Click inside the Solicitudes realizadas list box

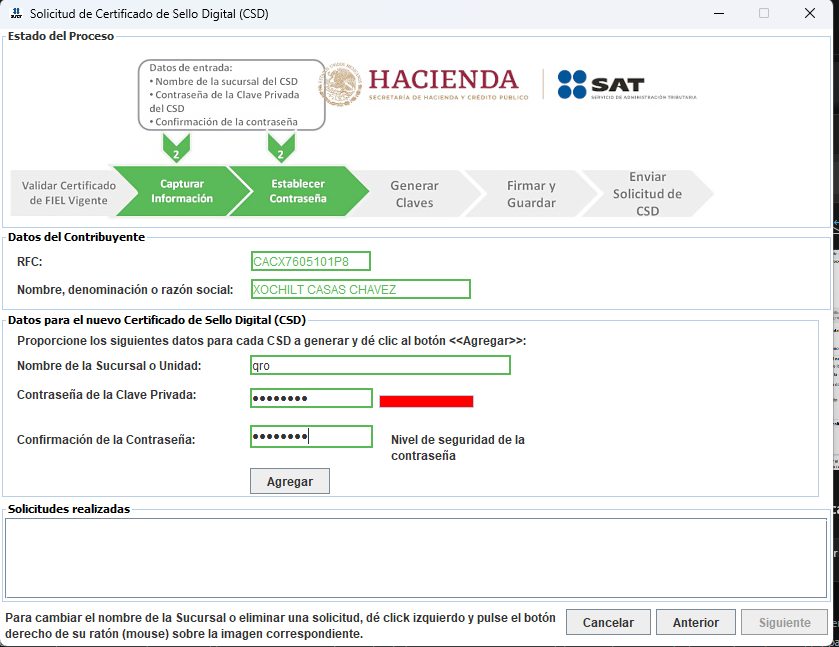tap(416, 558)
